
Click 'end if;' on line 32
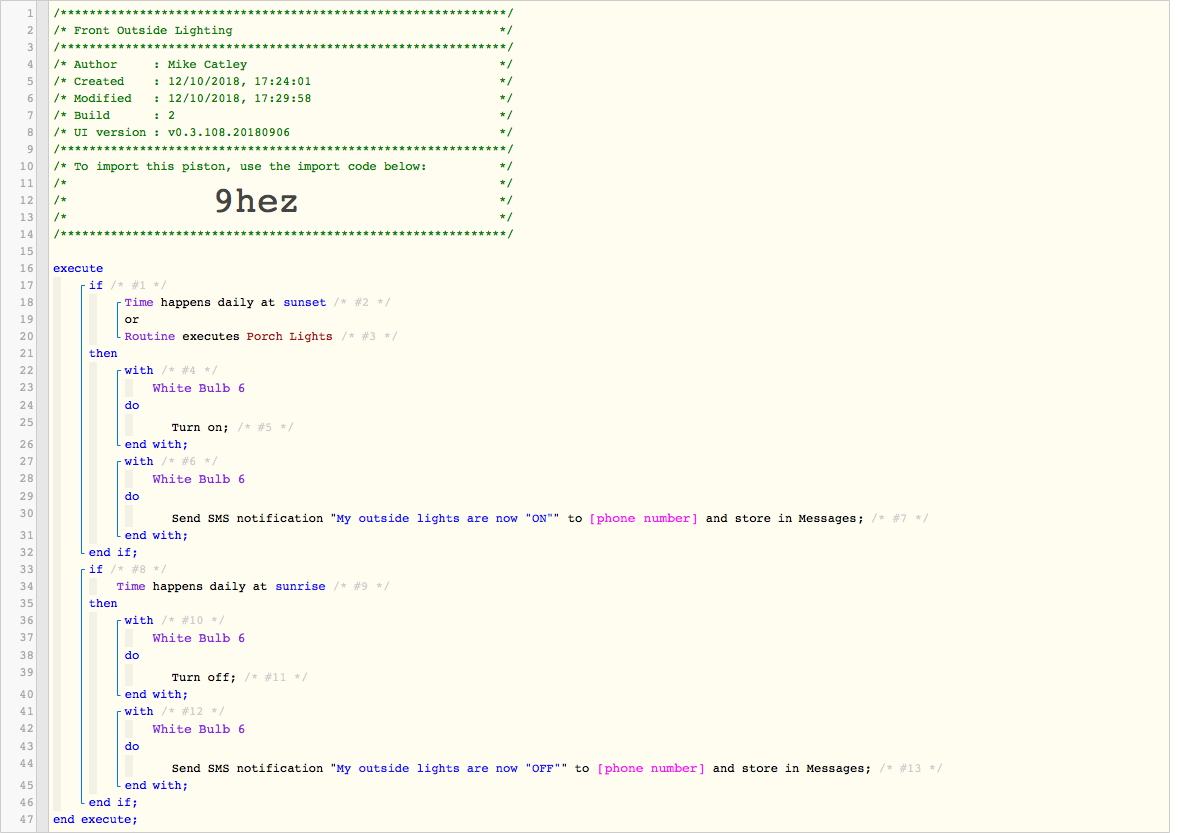[113, 552]
